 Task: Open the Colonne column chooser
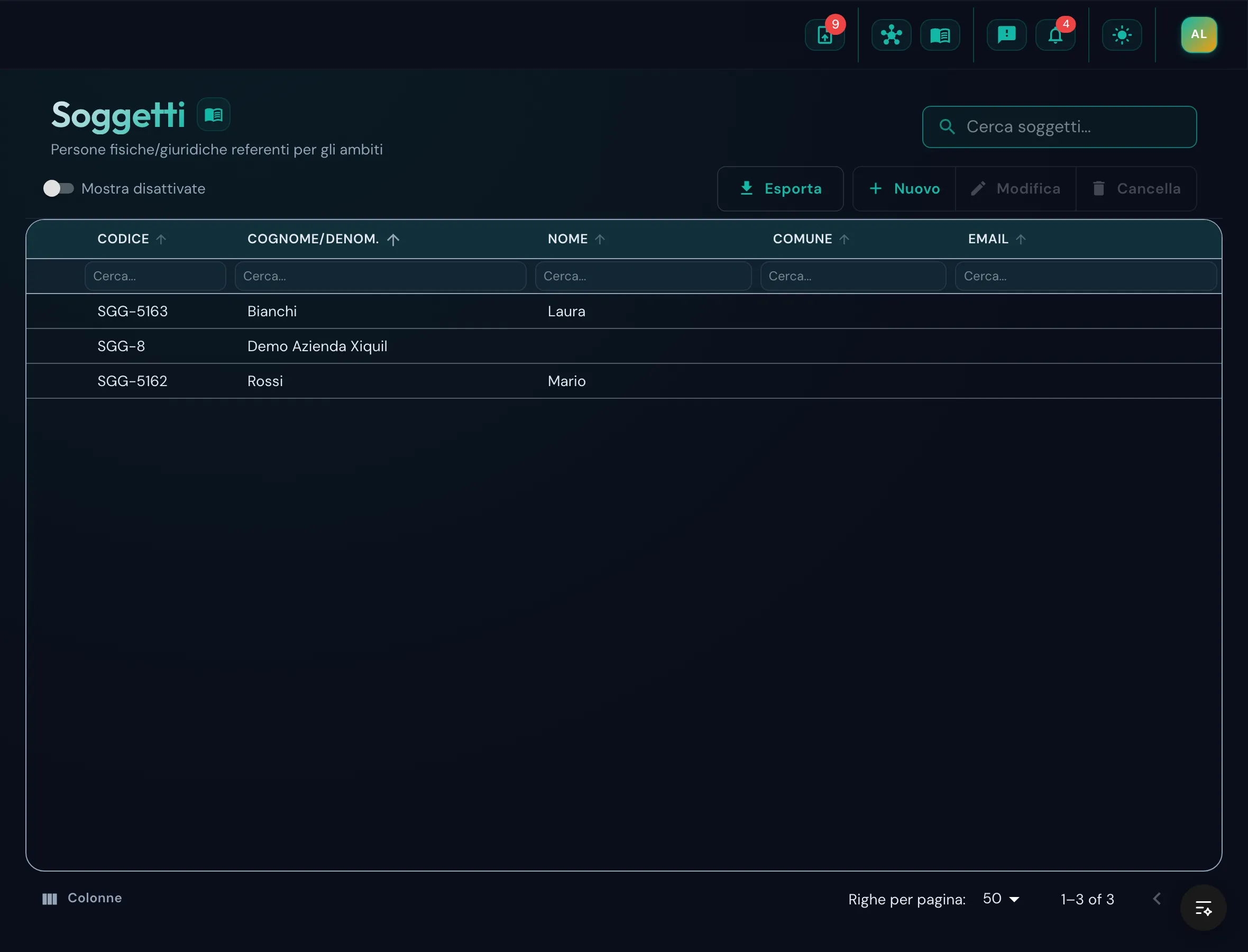(82, 898)
